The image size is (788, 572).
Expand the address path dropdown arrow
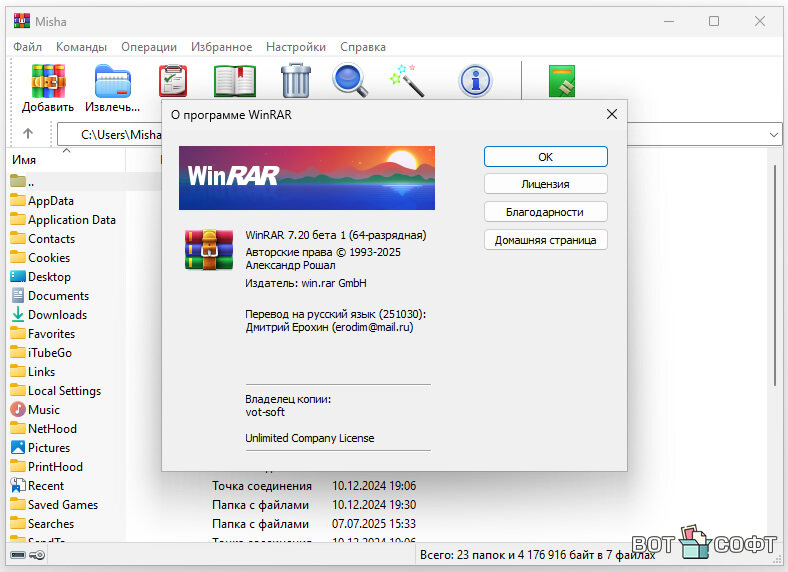tap(774, 134)
